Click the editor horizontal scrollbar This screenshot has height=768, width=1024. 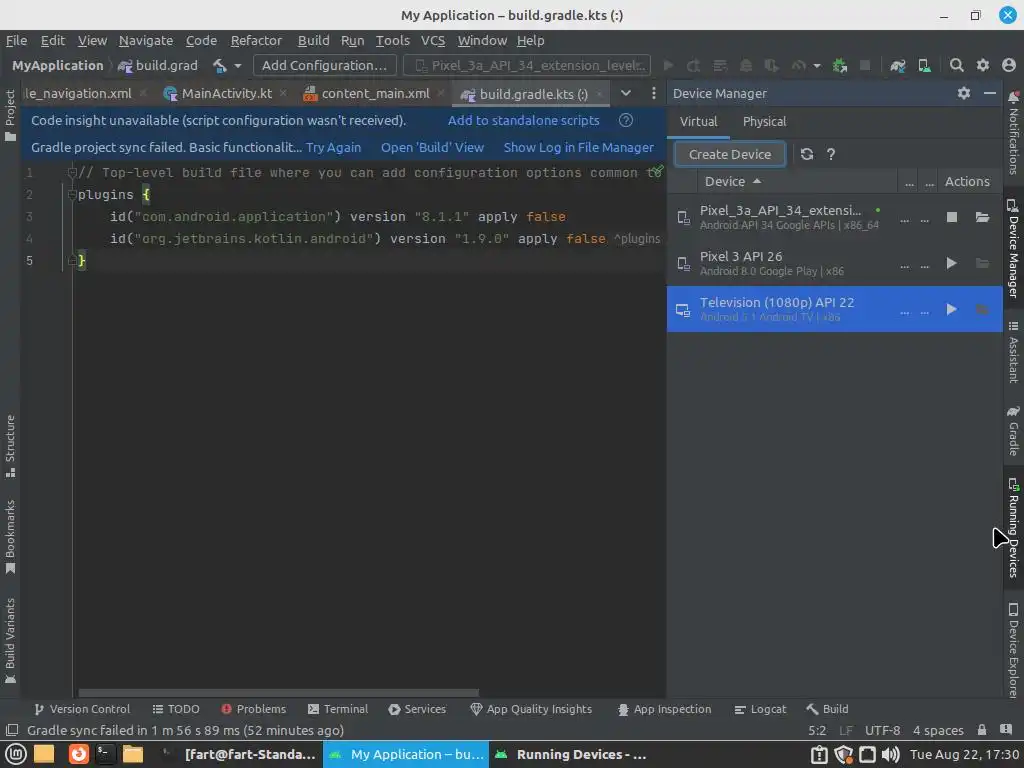tap(278, 693)
